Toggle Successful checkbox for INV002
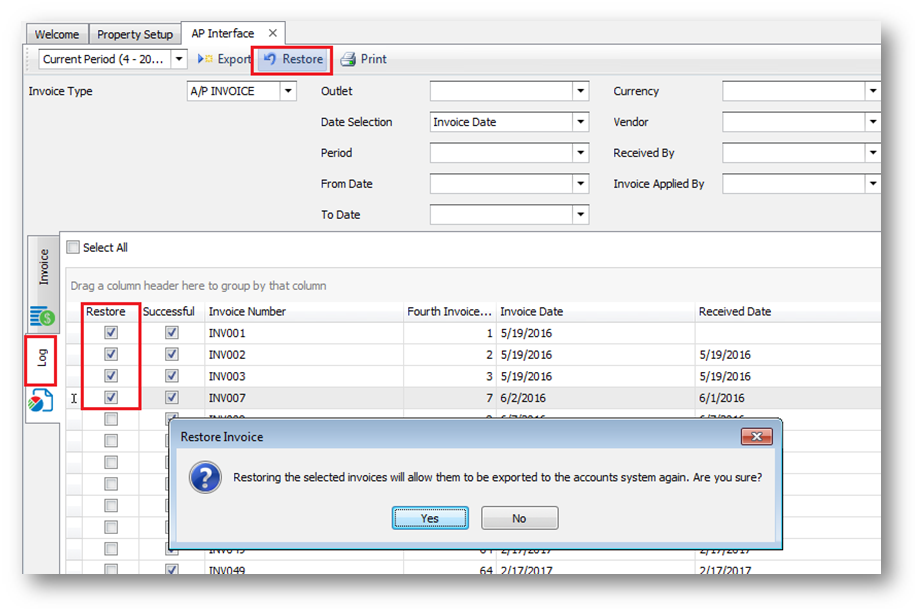Viewport: 915px width, 609px height. pyautogui.click(x=172, y=355)
